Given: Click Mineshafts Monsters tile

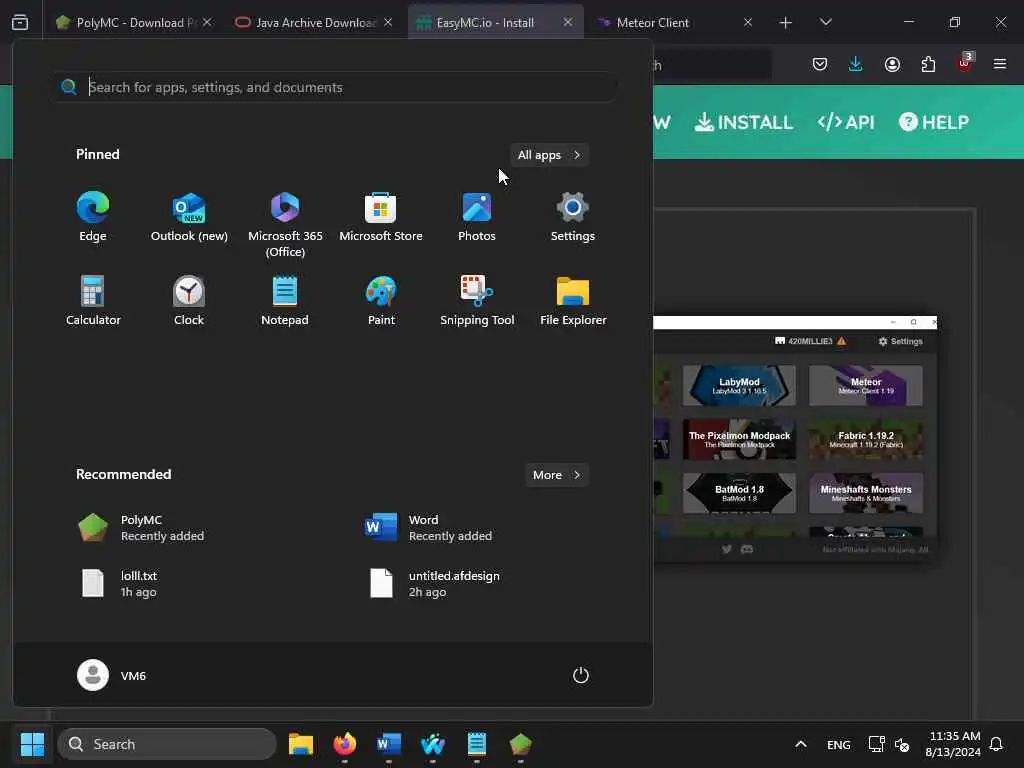Looking at the screenshot, I should coord(866,493).
